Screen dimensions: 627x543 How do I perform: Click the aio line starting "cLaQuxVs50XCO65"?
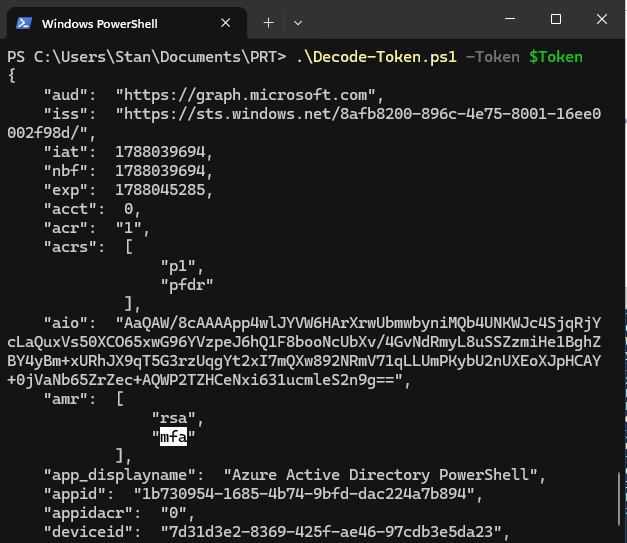pos(304,342)
